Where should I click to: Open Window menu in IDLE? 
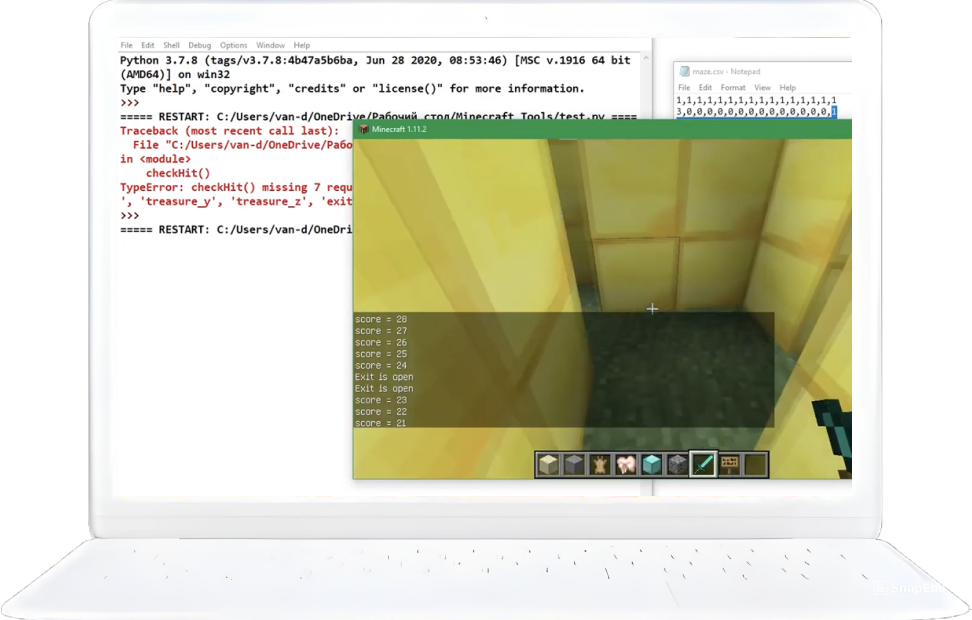pos(270,45)
